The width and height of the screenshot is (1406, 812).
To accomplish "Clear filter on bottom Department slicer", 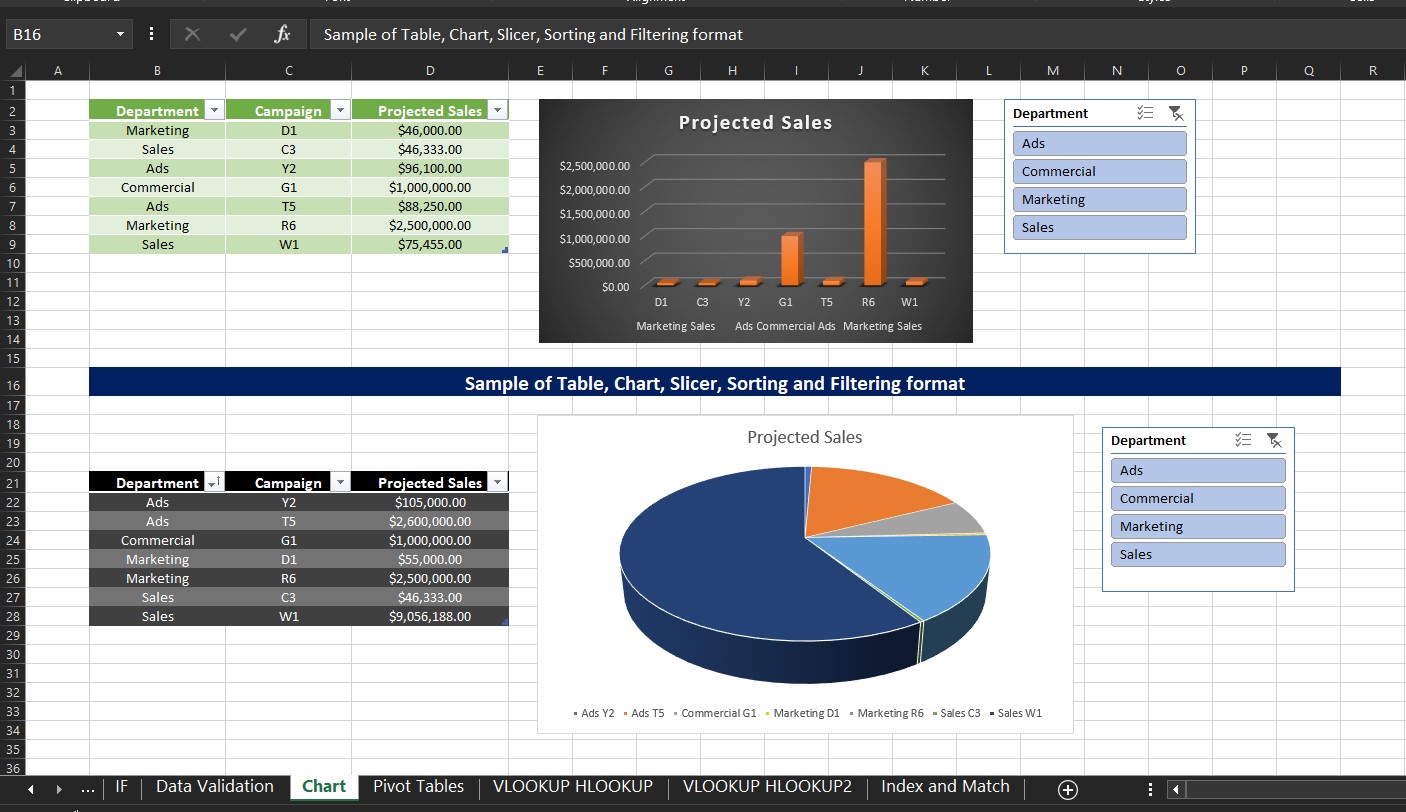I will pyautogui.click(x=1274, y=440).
